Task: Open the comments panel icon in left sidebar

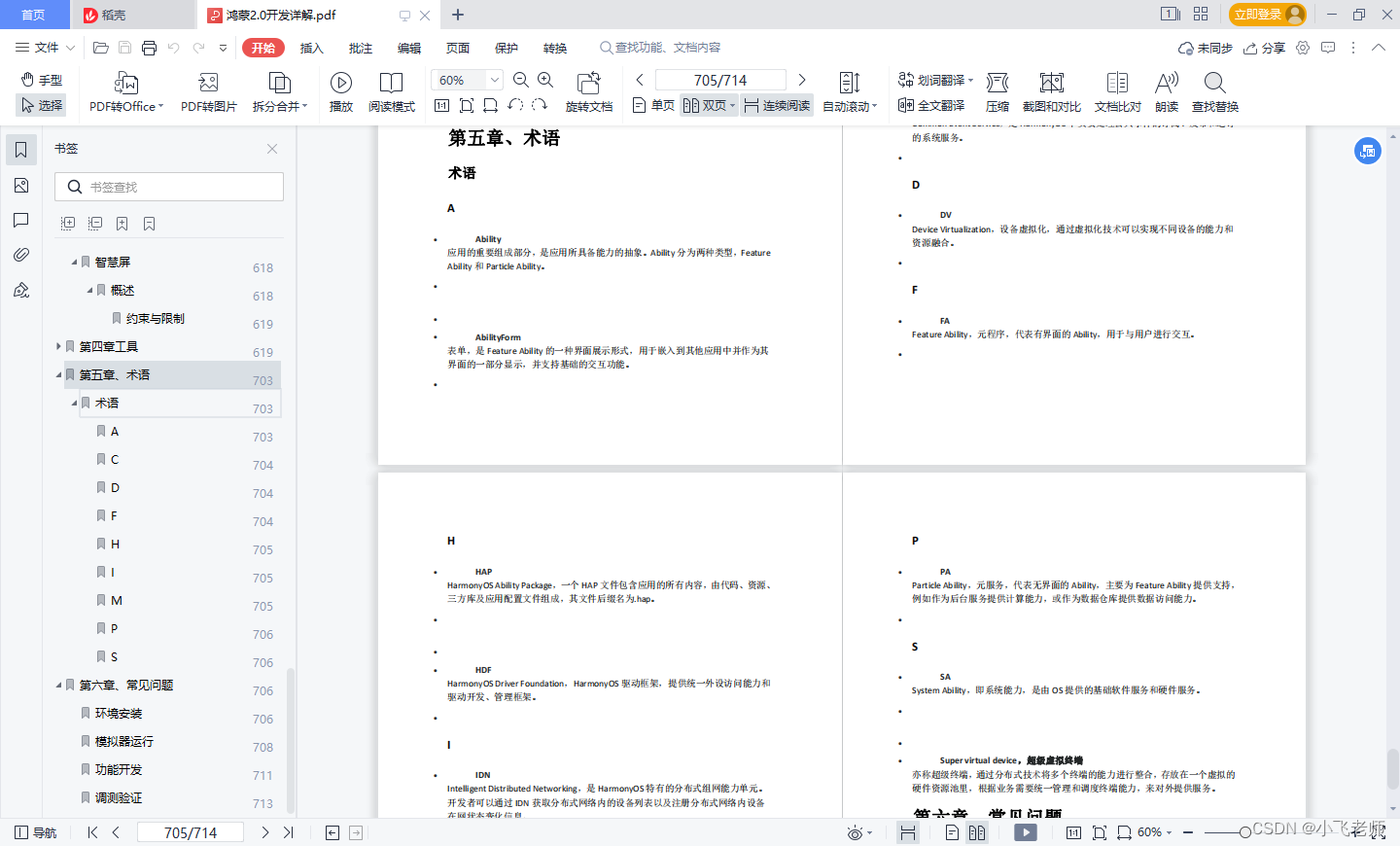Action: 21,220
